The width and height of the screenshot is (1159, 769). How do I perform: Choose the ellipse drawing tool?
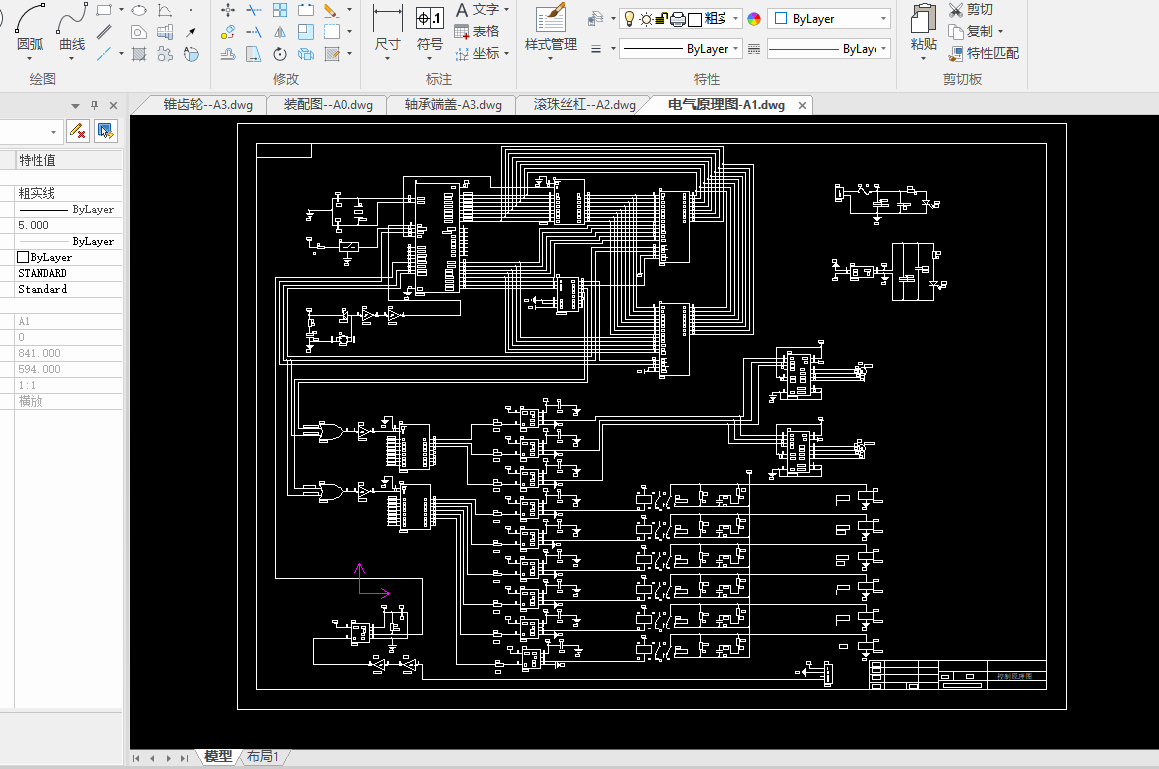click(x=139, y=10)
